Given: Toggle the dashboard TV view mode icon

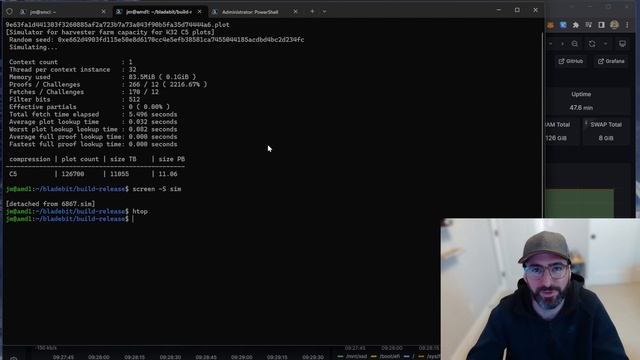Looking at the screenshot, I should tap(622, 44).
